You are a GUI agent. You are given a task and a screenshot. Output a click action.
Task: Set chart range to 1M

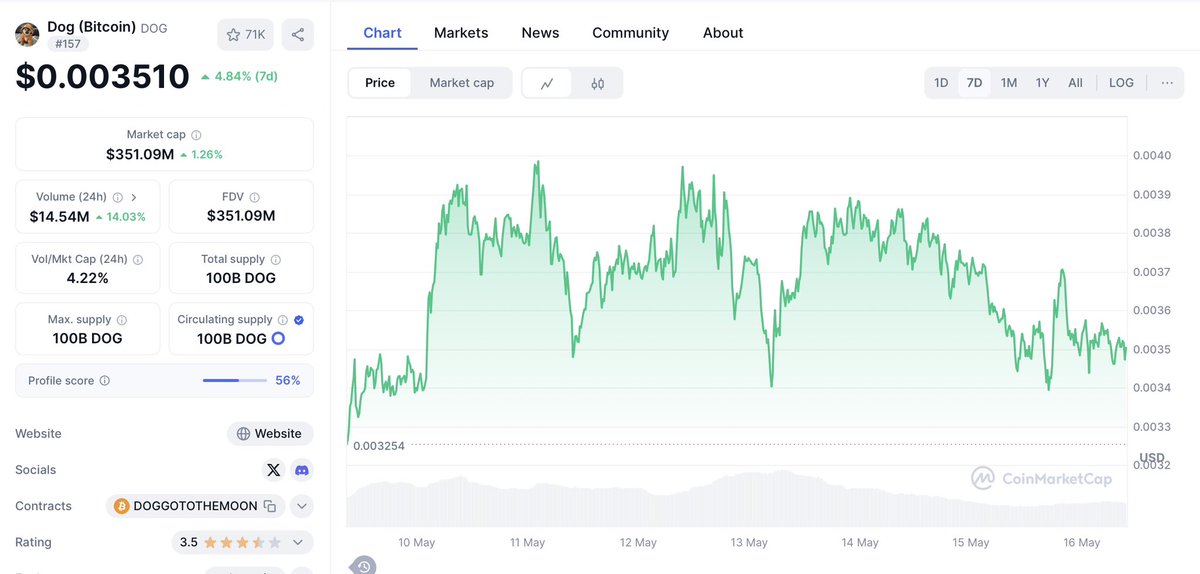coord(1009,83)
